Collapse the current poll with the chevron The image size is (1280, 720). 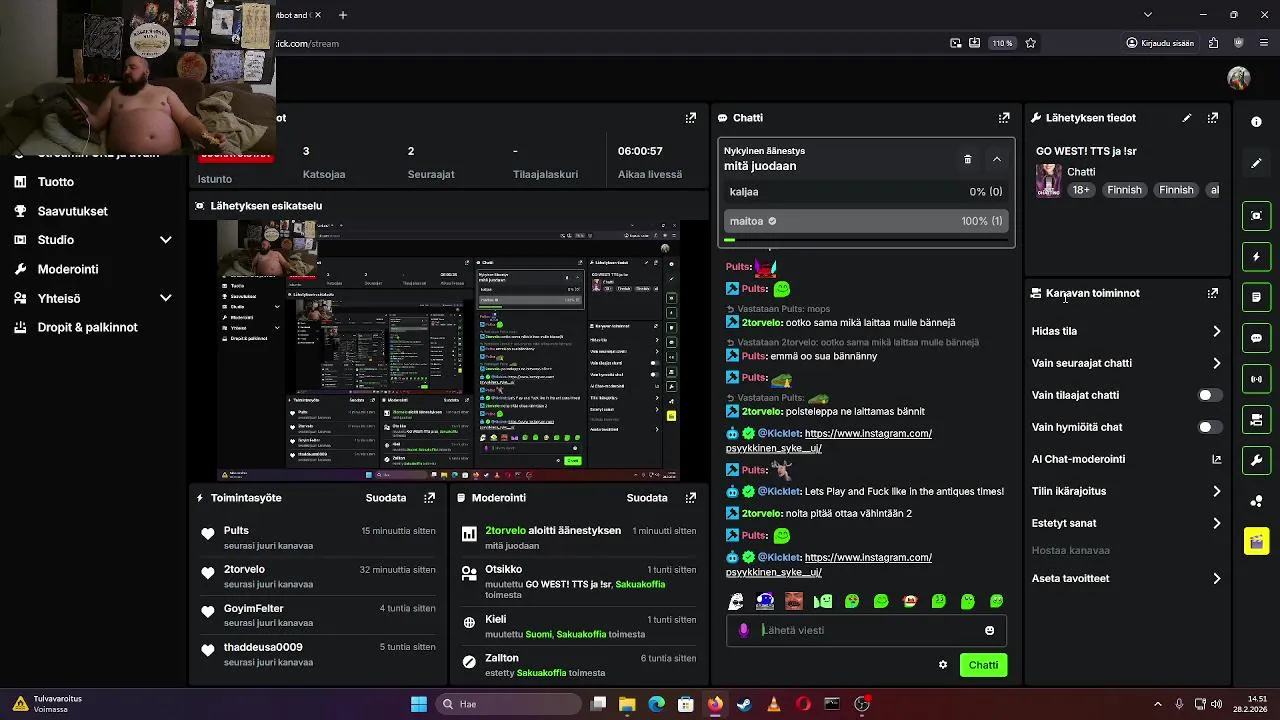click(996, 159)
